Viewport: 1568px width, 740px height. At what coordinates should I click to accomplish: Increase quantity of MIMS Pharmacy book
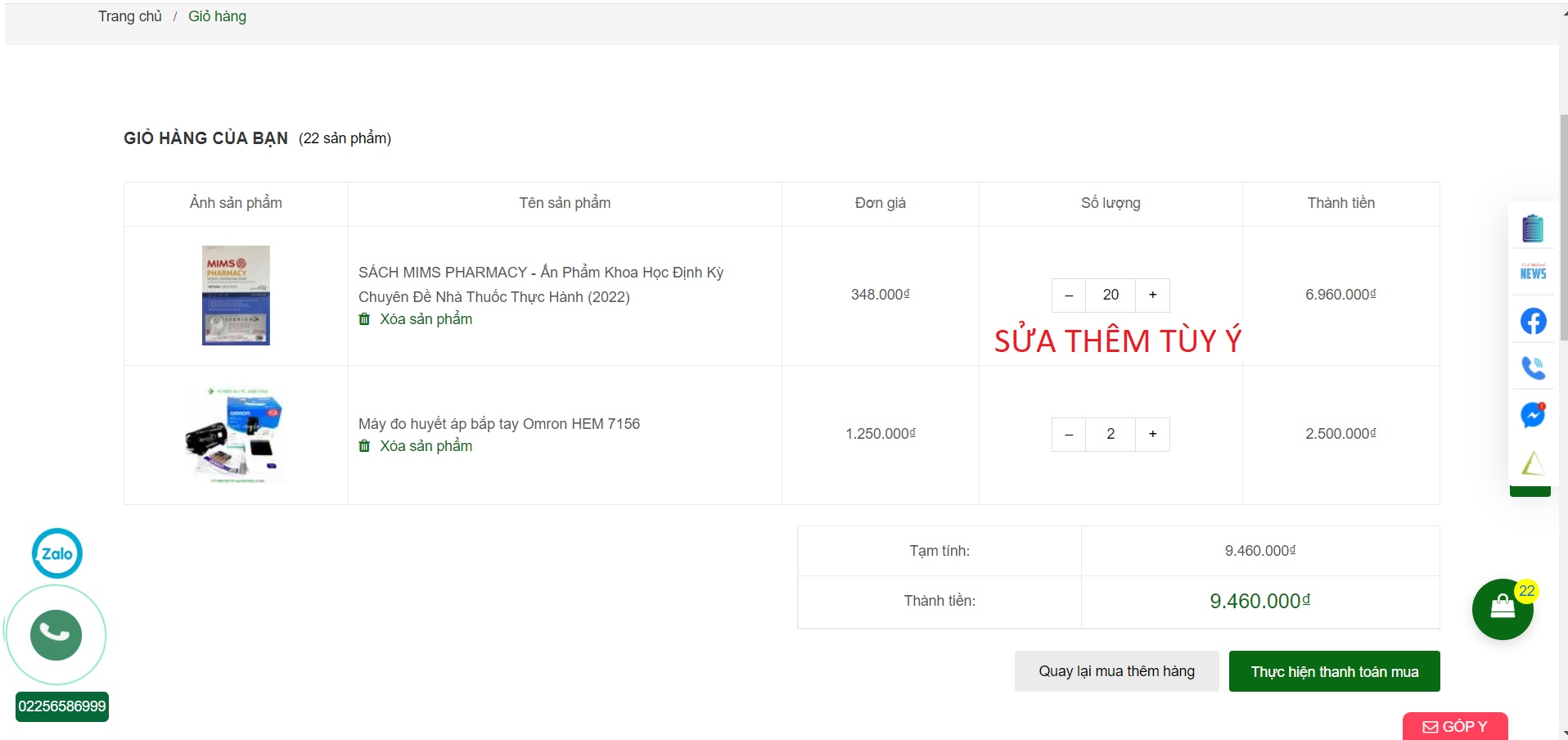click(x=1152, y=295)
